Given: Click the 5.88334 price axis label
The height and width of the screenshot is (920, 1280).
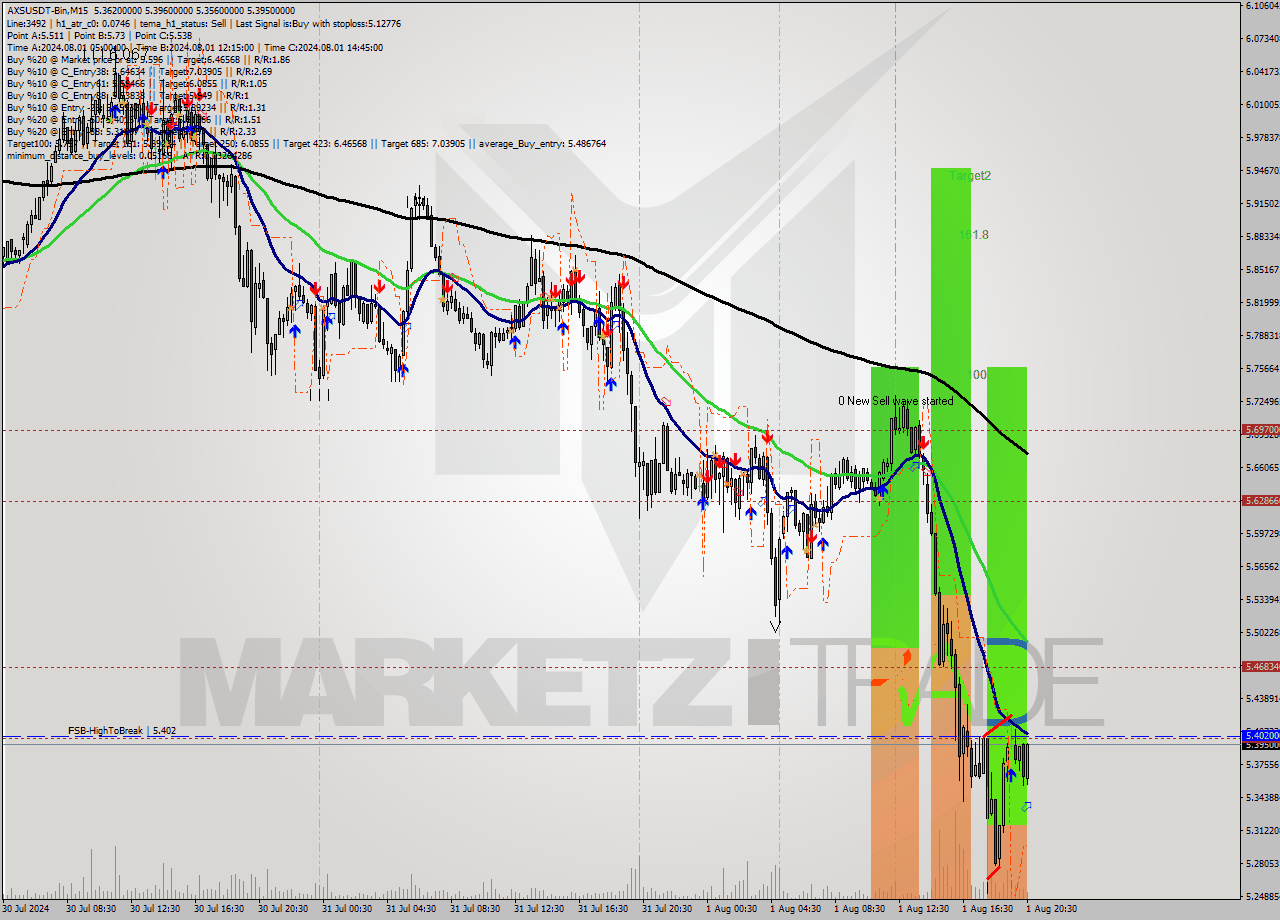Looking at the screenshot, I should coord(1262,236).
